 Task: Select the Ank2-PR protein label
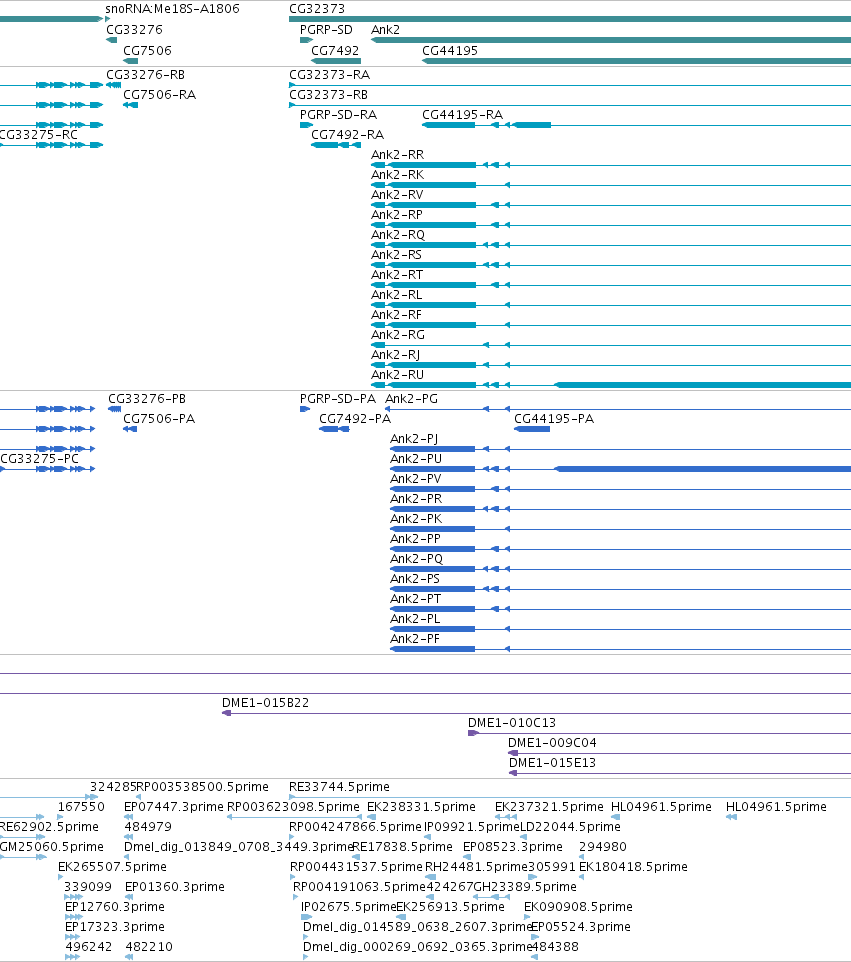point(416,499)
